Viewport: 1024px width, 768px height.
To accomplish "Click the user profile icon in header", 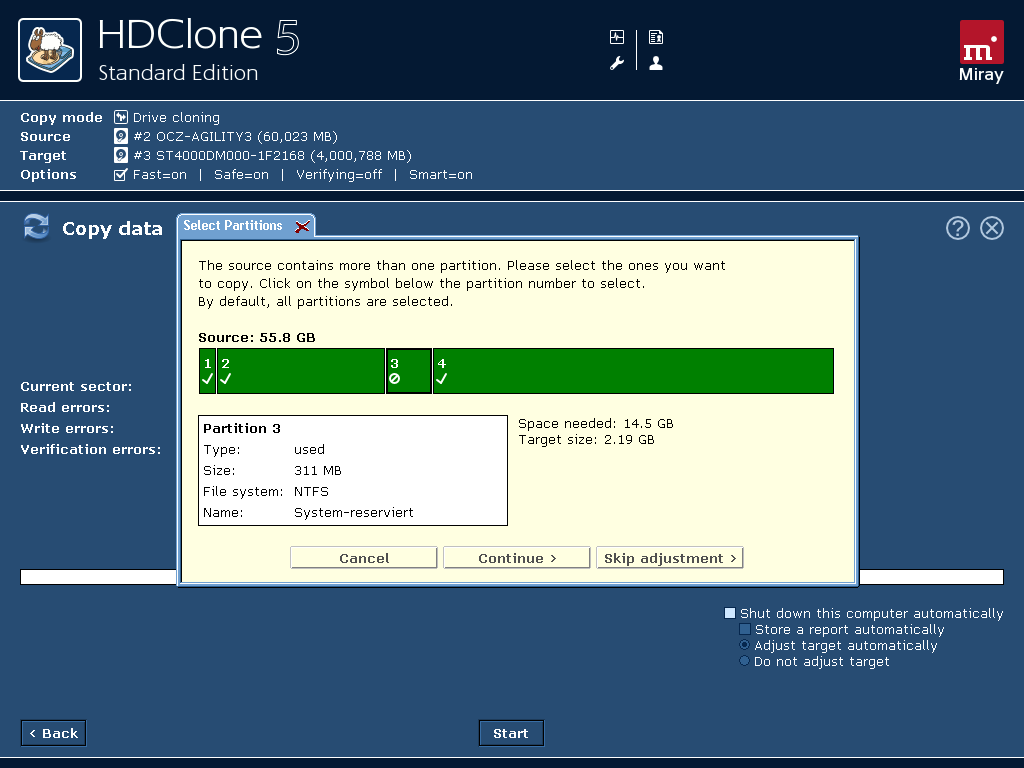I will tap(656, 63).
